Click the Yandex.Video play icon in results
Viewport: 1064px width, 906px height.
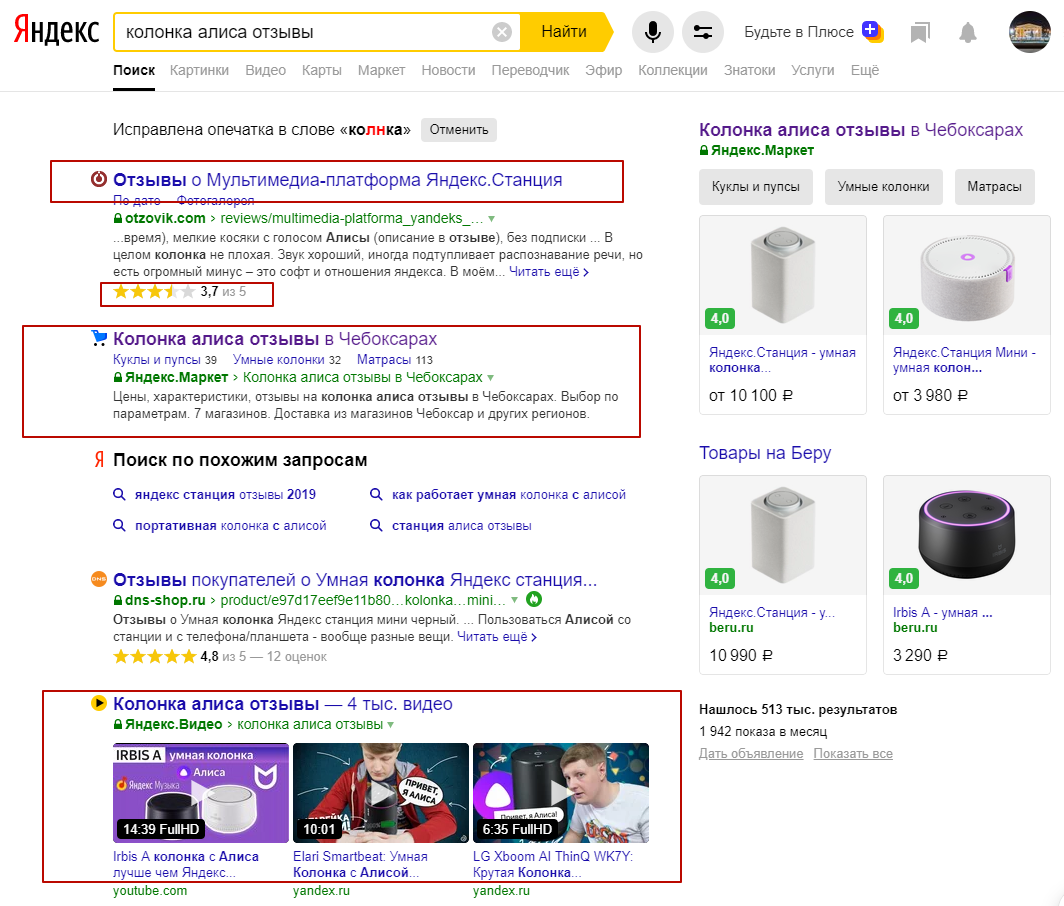(97, 703)
